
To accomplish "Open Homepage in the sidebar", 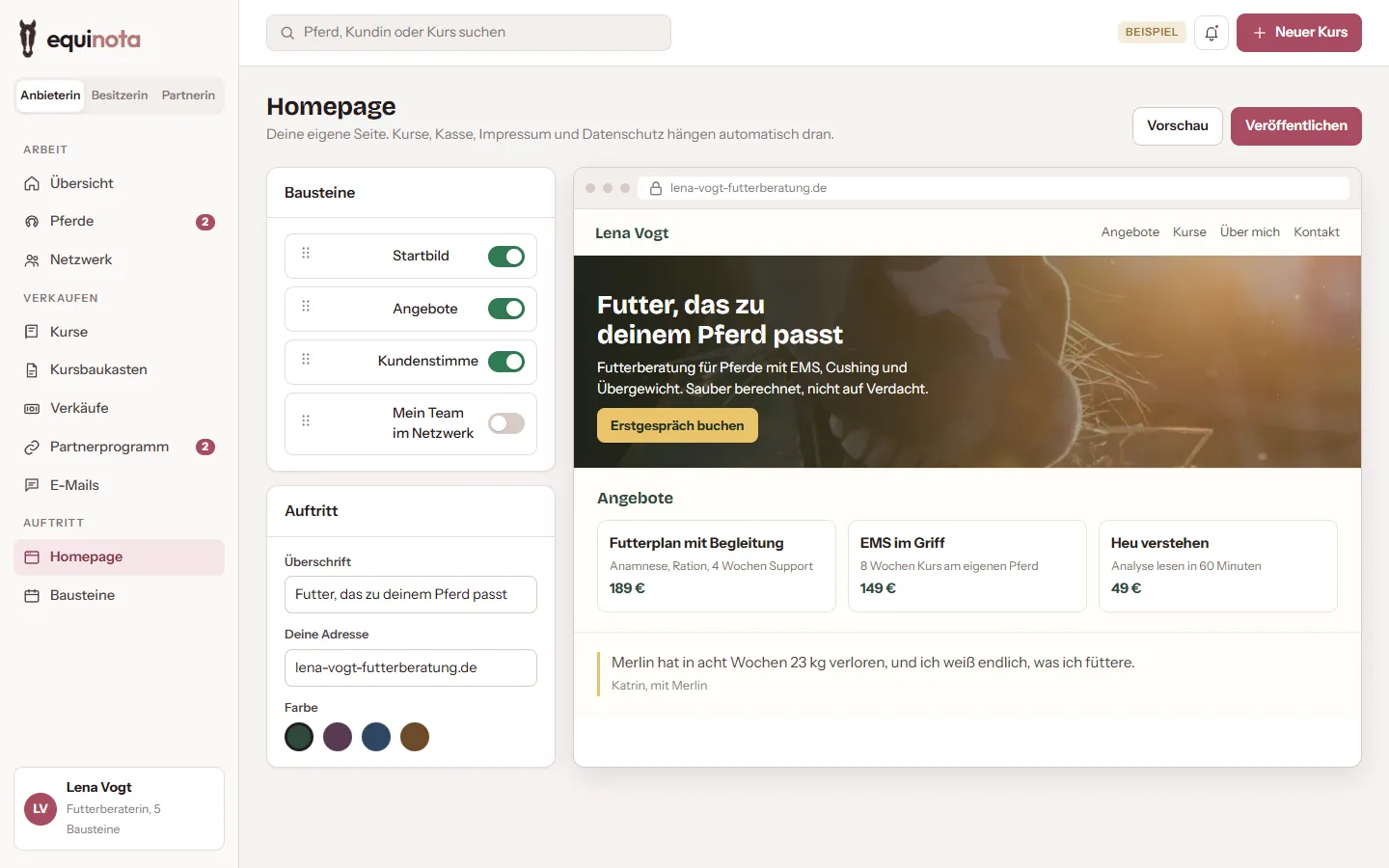I will point(120,557).
